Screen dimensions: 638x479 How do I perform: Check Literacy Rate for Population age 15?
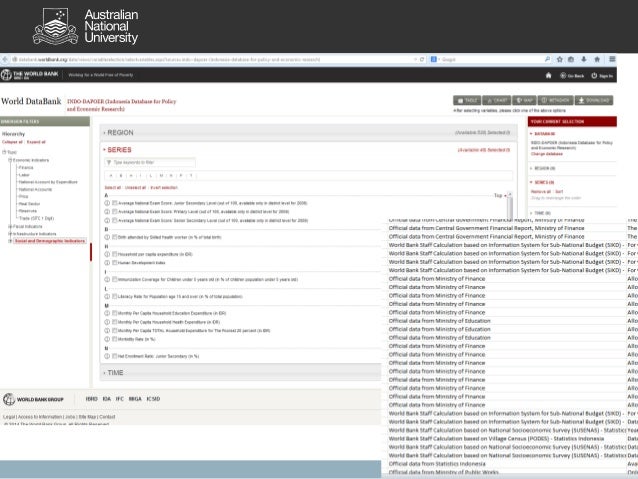(115, 297)
